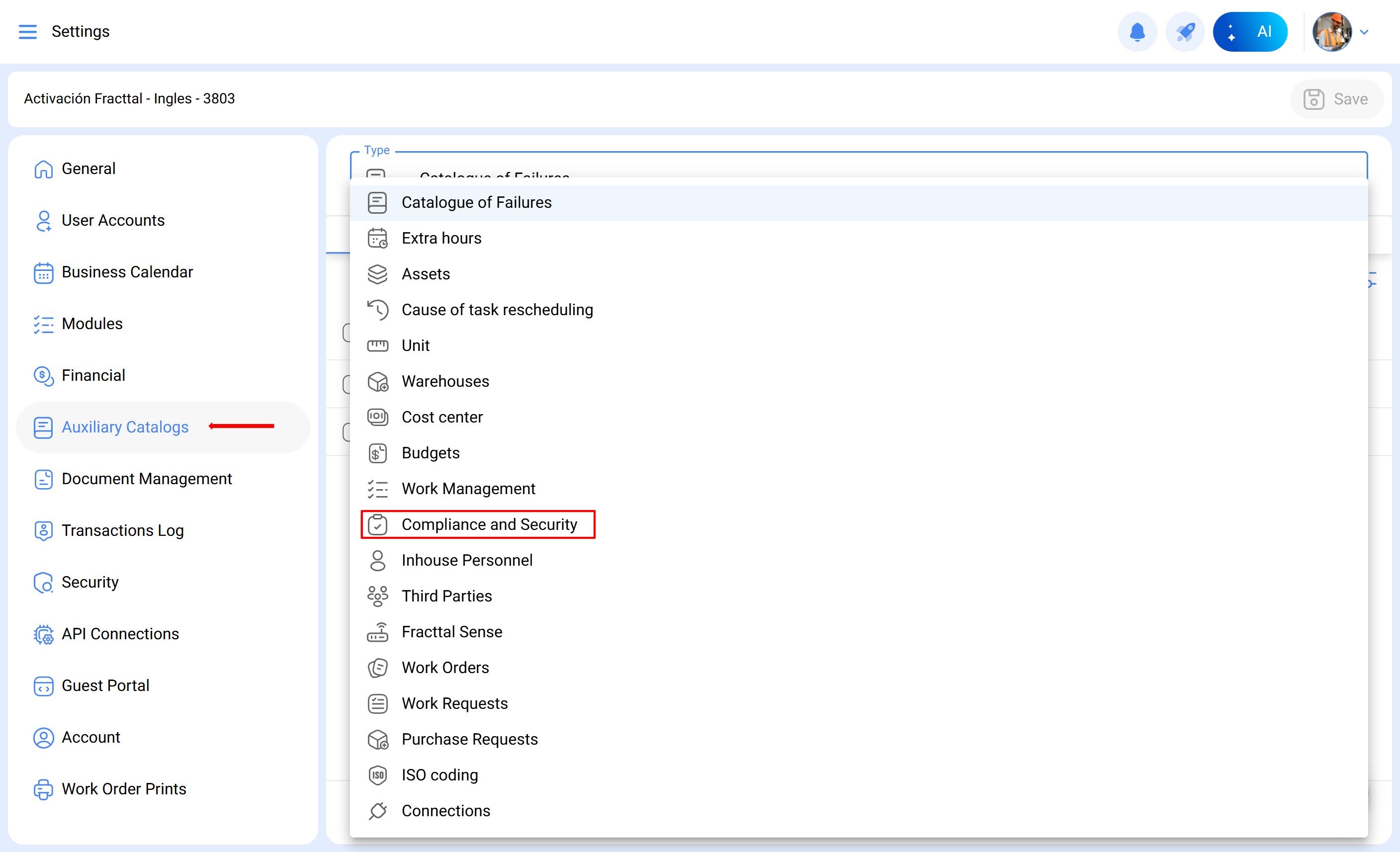The height and width of the screenshot is (852, 1400).
Task: Open the Security settings section
Action: point(90,582)
